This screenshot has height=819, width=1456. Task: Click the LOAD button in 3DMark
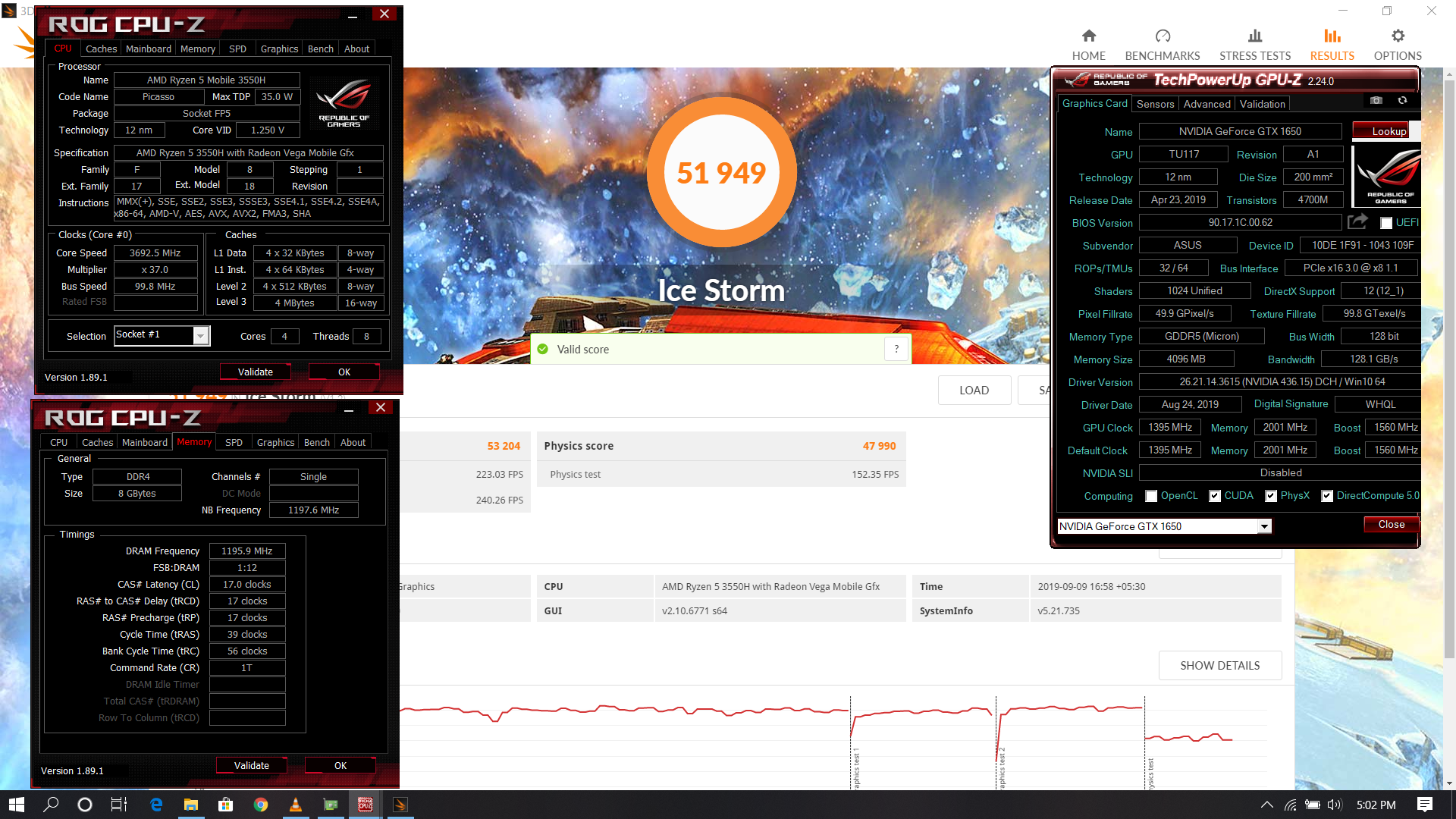(974, 390)
